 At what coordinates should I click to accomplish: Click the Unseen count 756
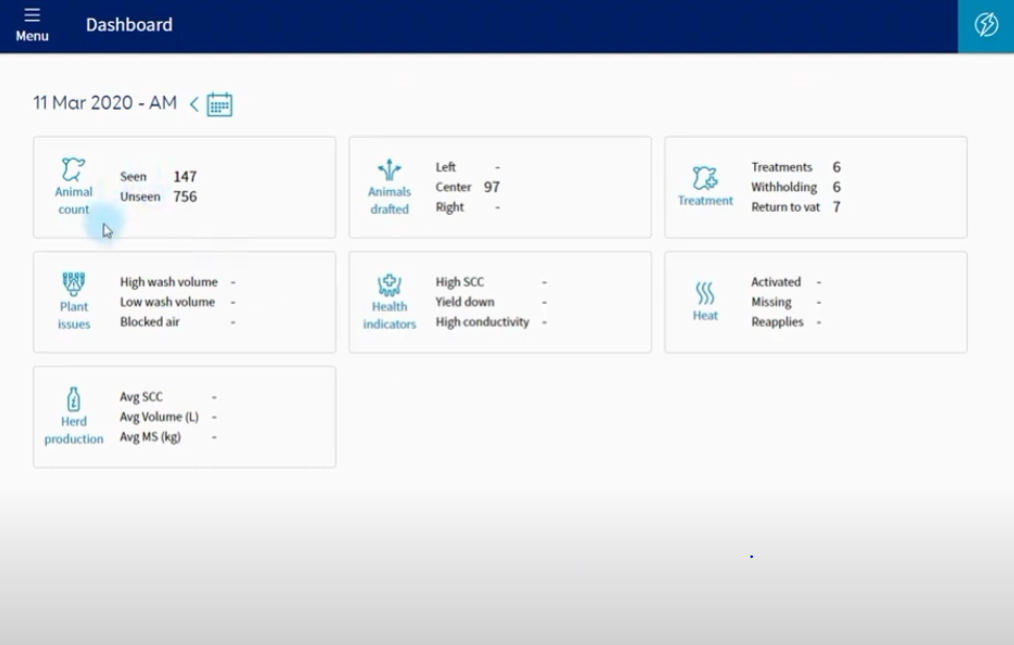(185, 197)
